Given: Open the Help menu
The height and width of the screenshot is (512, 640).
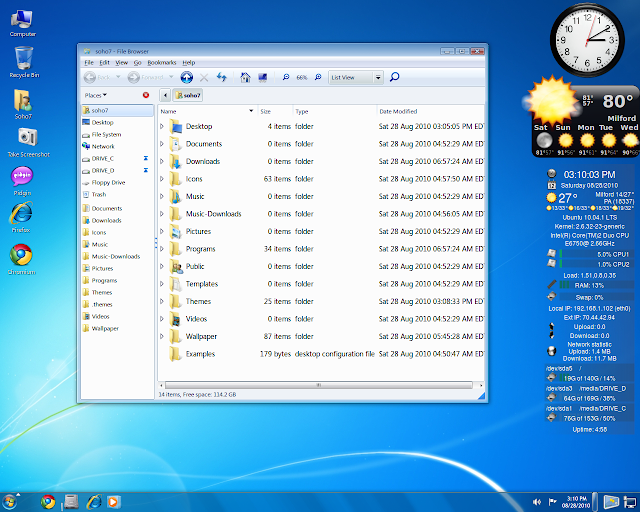Looking at the screenshot, I should (189, 62).
